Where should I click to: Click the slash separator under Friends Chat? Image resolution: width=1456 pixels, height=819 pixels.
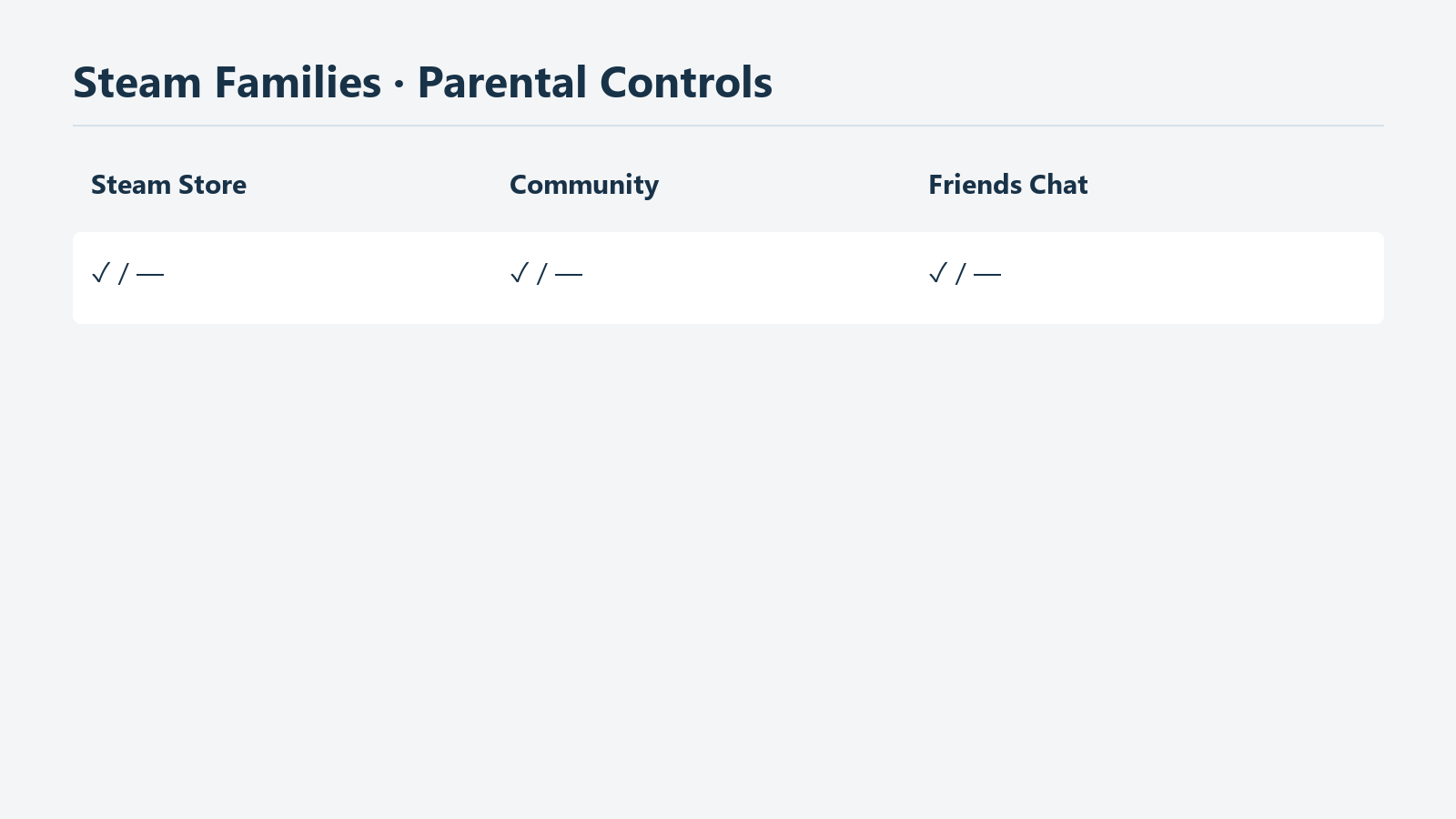pyautogui.click(x=960, y=274)
